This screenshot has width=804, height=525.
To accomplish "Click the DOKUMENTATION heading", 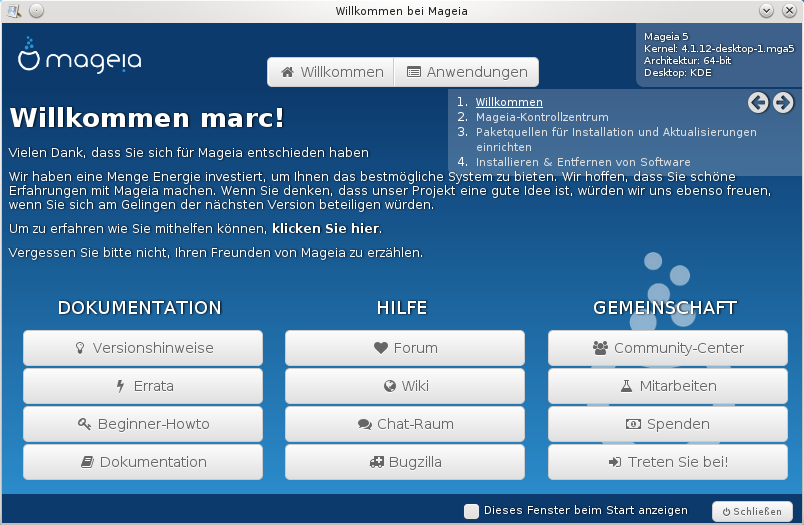I will click(139, 308).
